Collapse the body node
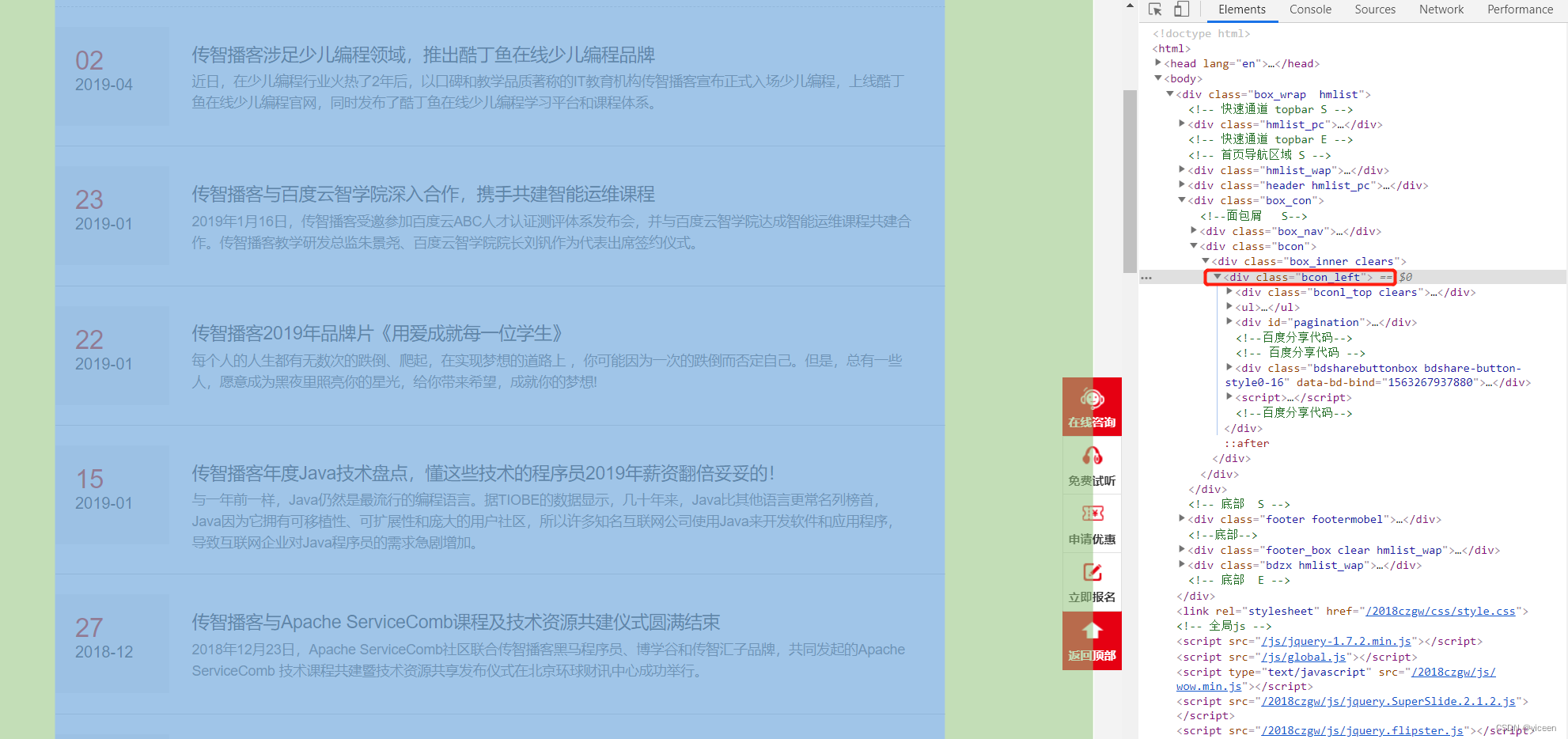Viewport: 1568px width, 739px height. click(x=1158, y=78)
